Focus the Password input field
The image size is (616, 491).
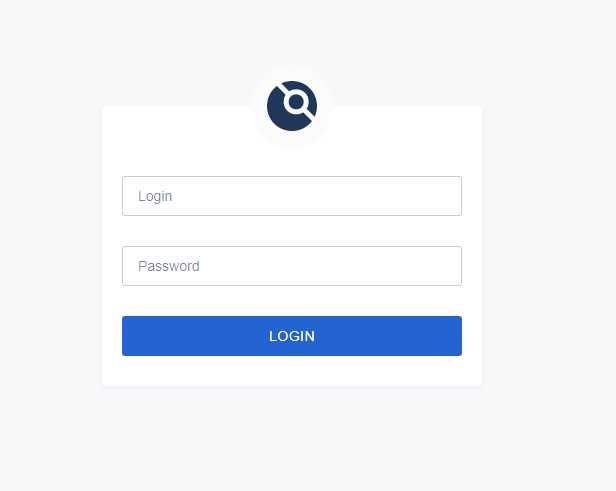[292, 266]
